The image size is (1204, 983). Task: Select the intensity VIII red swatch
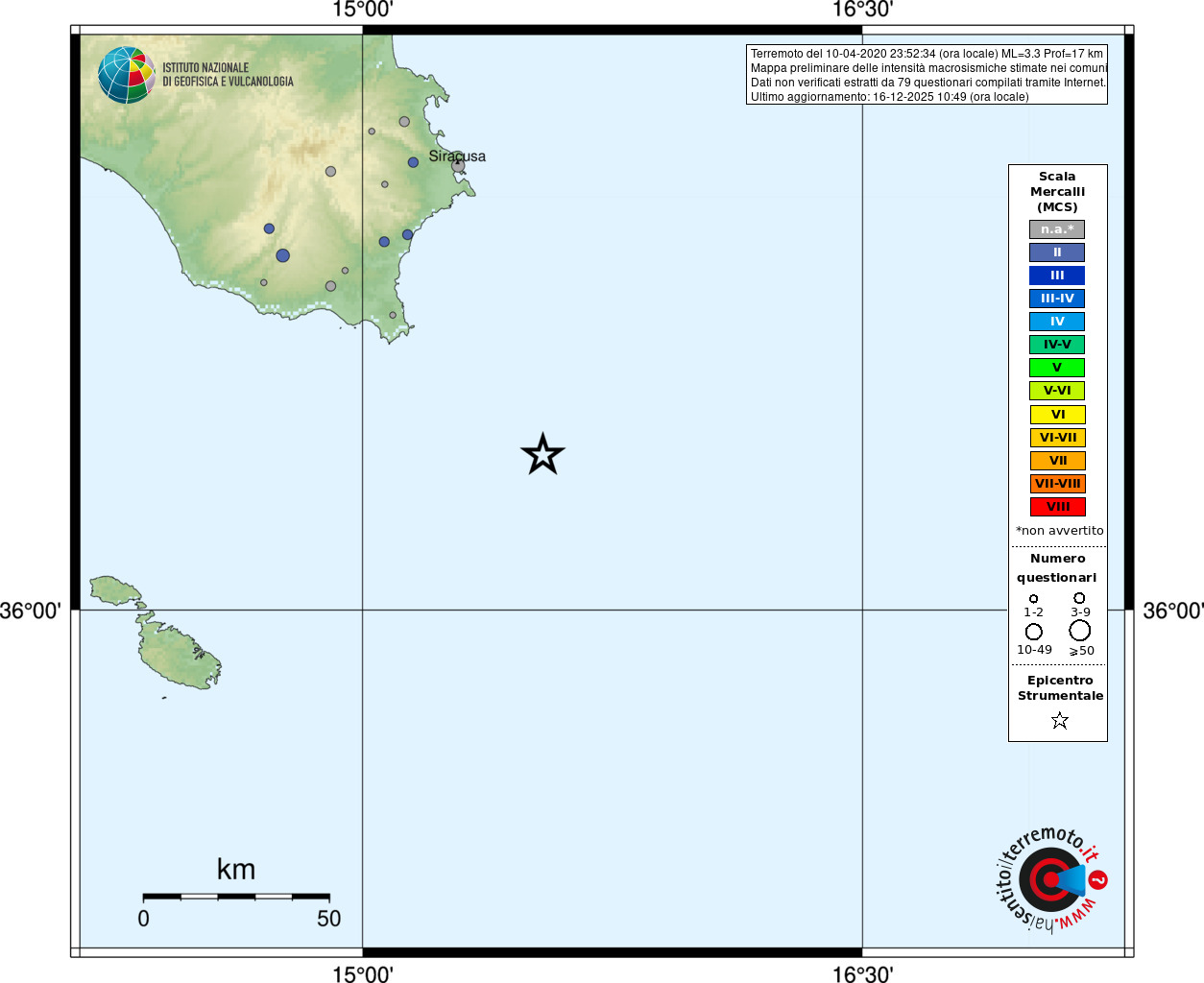pyautogui.click(x=1058, y=507)
